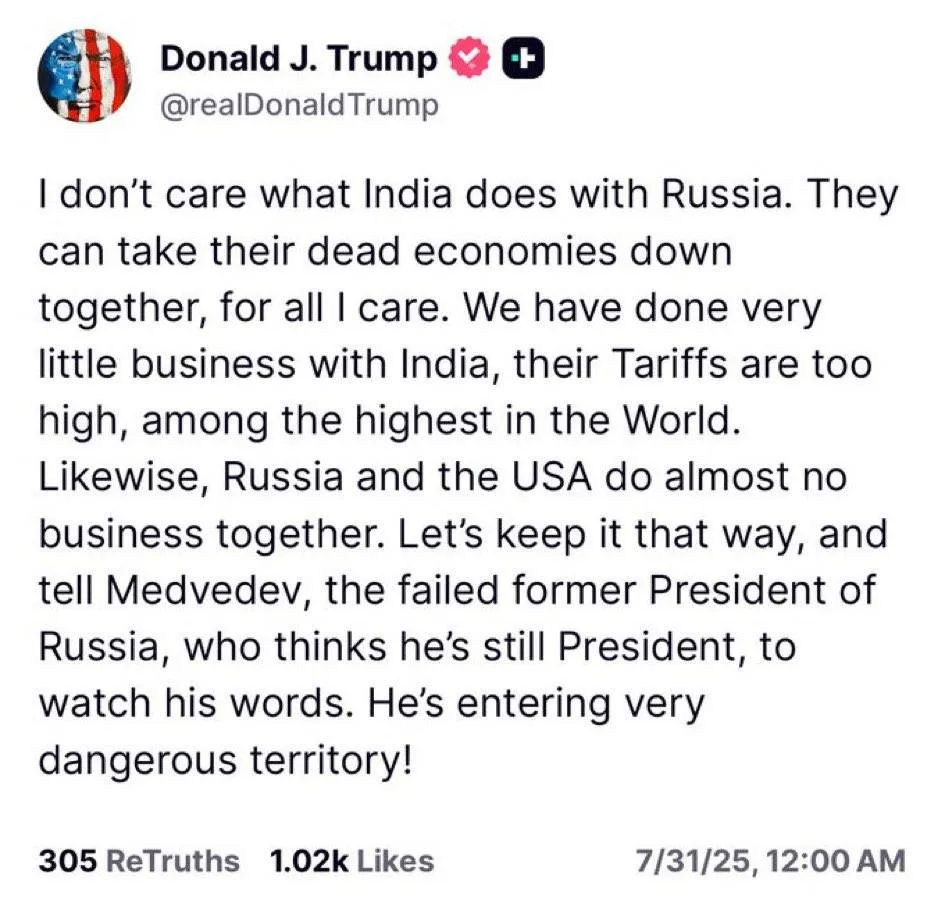Click the black plus badge icon

(523, 58)
